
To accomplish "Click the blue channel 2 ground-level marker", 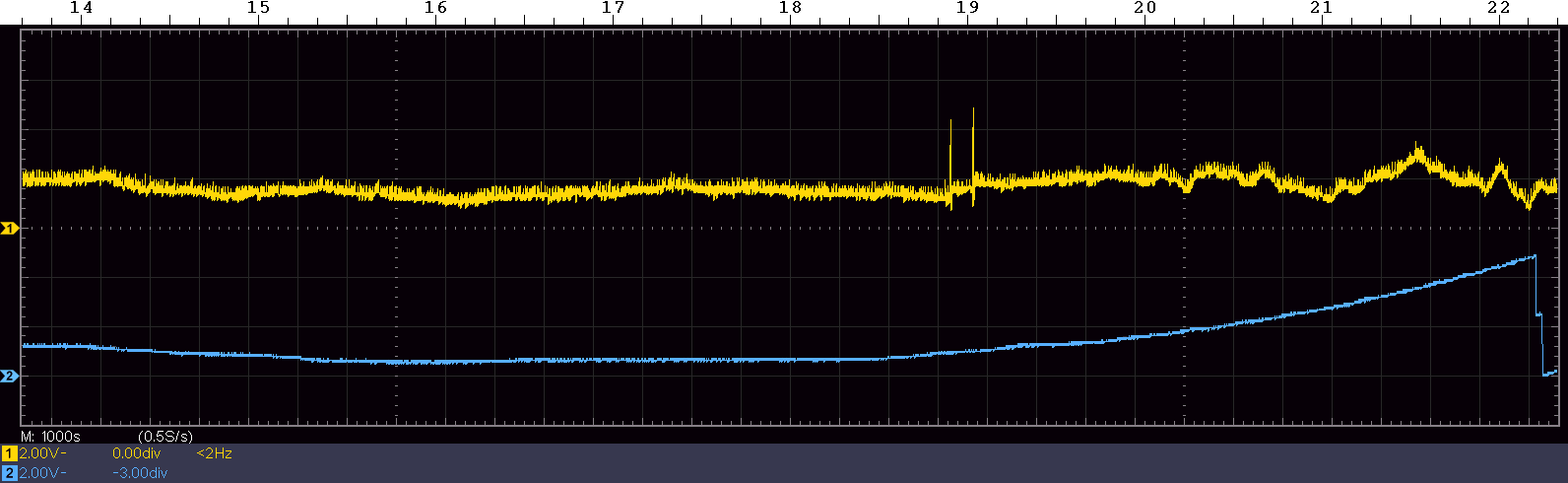I will click(x=9, y=377).
